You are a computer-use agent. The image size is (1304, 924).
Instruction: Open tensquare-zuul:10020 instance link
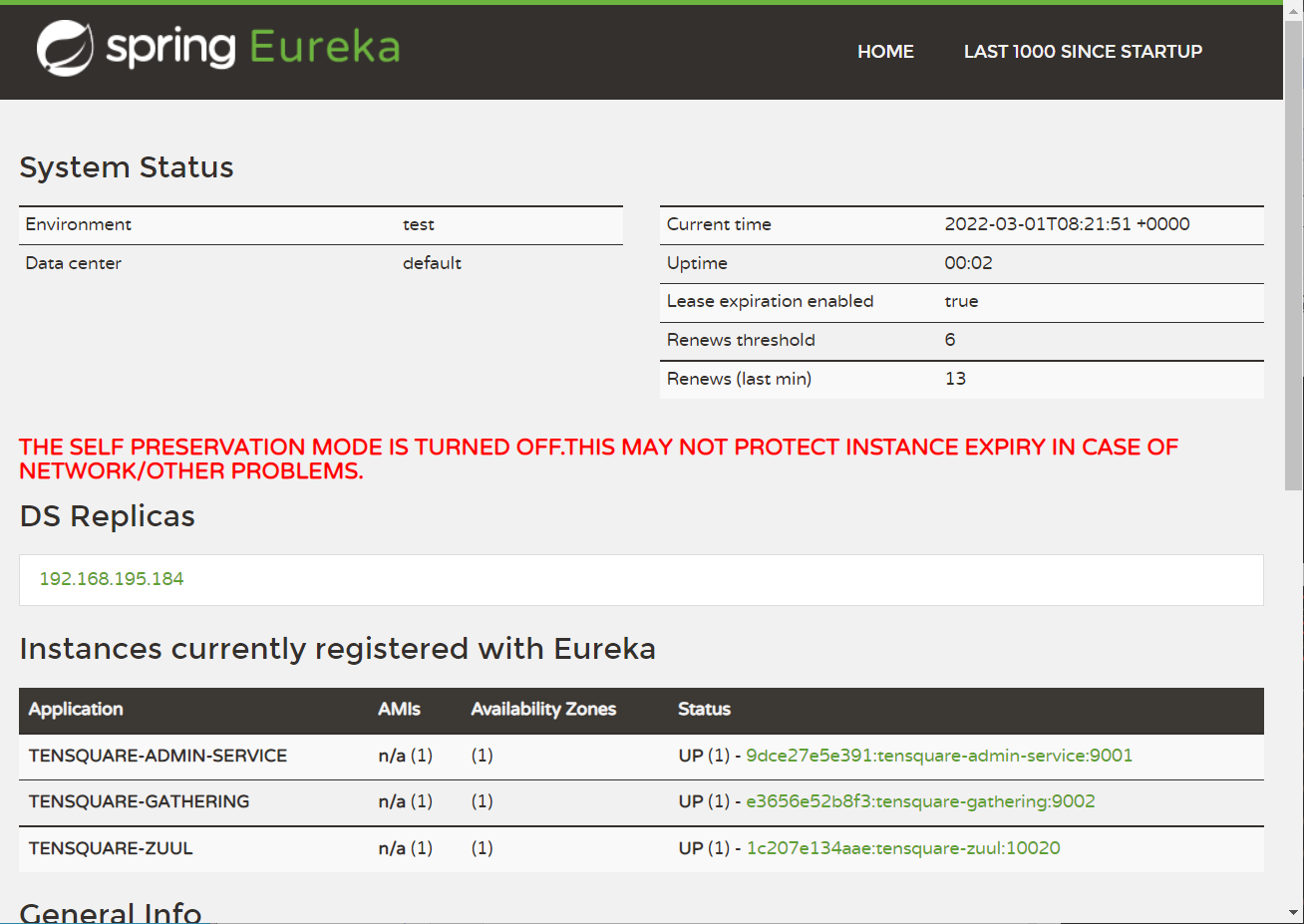(x=903, y=848)
